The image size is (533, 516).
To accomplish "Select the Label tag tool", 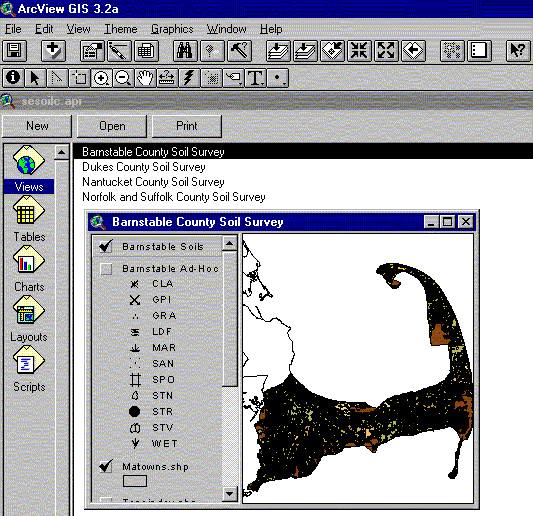I will [234, 78].
